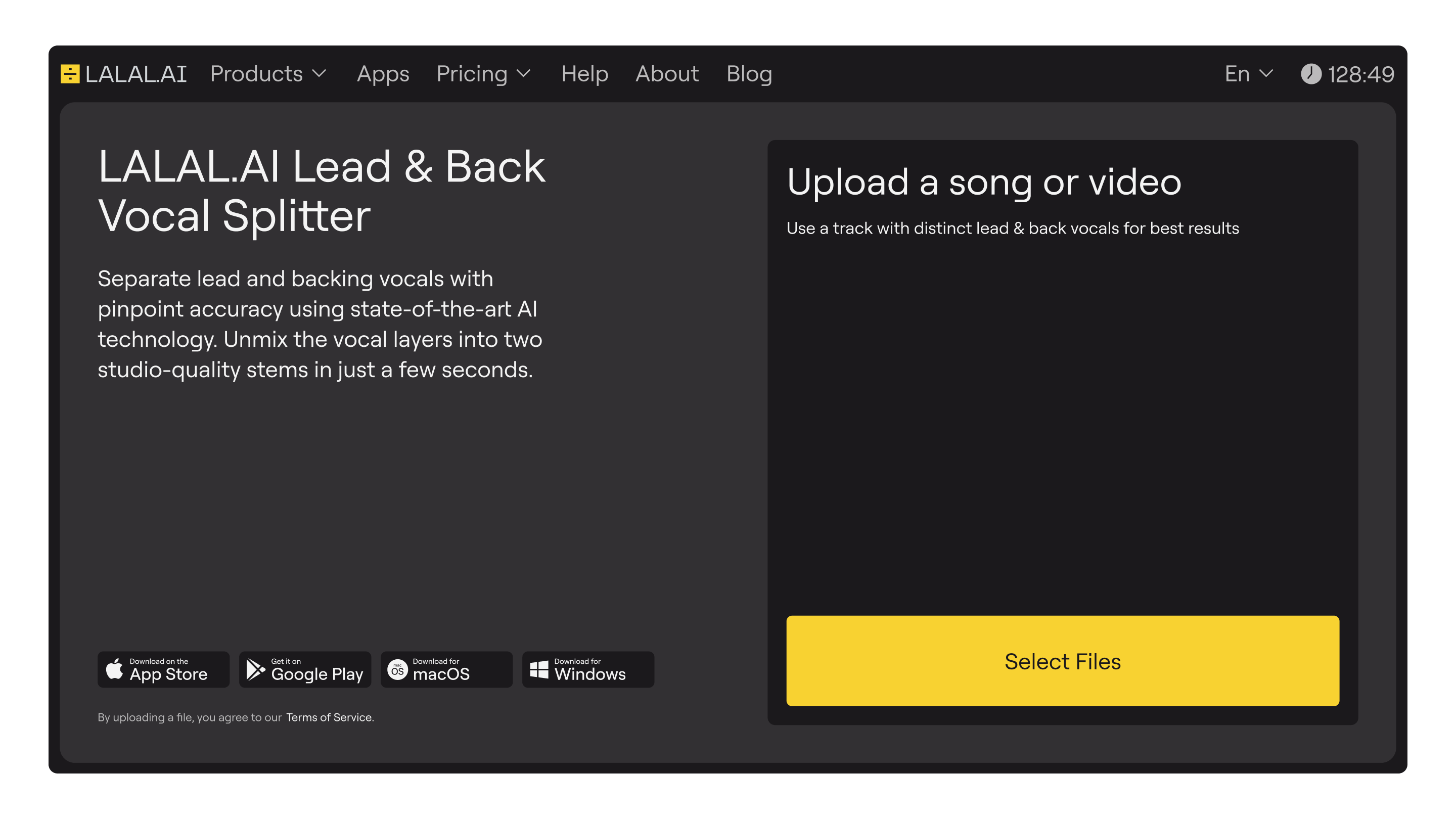Click the 128:49 minutes balance
The image size is (1456, 819).
(1360, 74)
